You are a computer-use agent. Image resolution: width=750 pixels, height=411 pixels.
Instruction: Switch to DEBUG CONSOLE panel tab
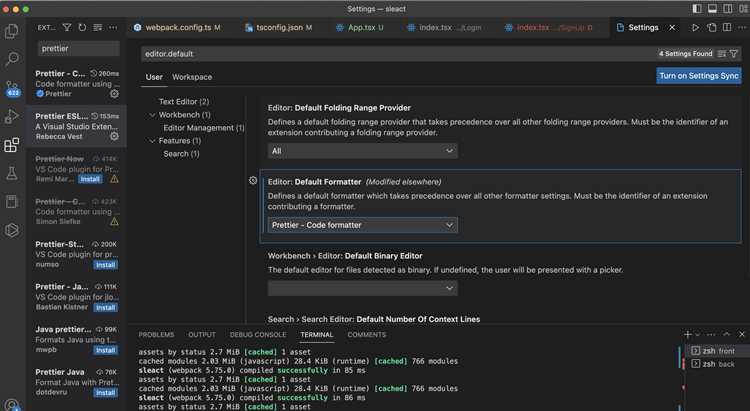[x=258, y=334]
